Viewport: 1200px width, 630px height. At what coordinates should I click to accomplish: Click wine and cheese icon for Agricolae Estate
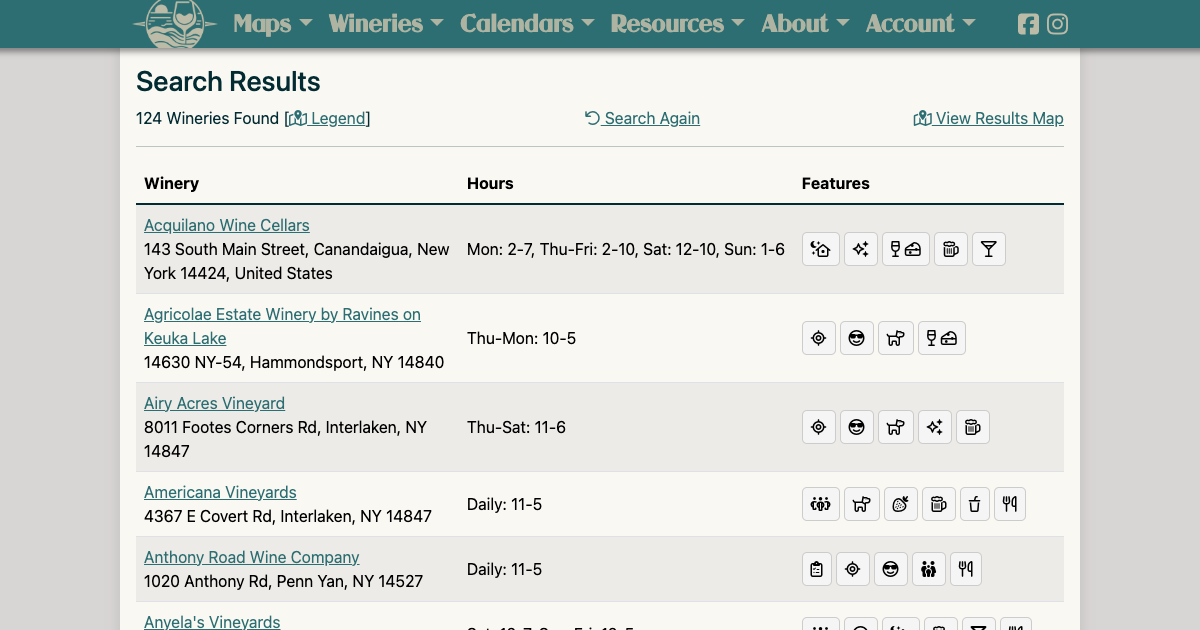940,338
